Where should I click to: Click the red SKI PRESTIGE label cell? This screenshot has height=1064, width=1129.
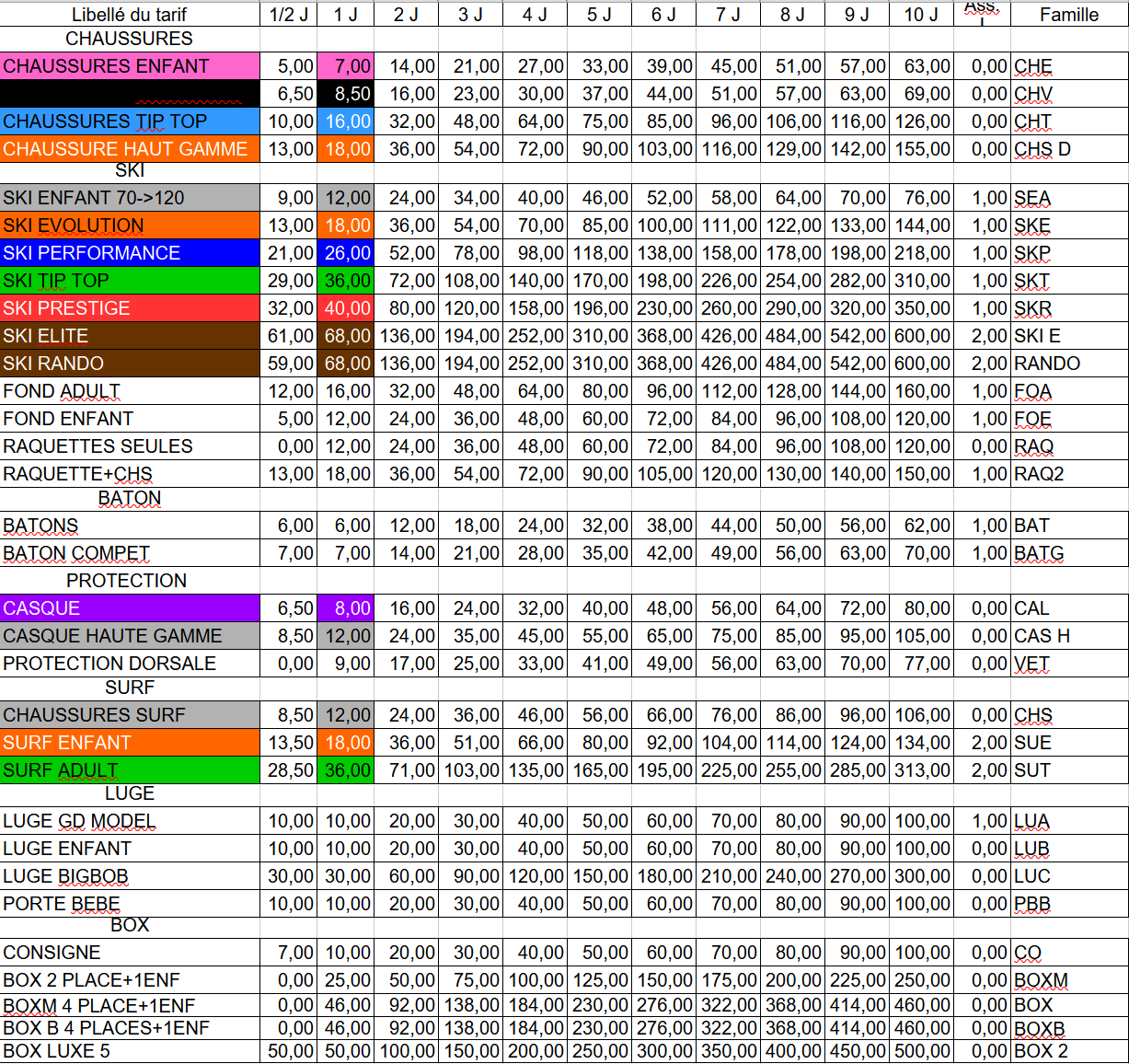coord(130,308)
